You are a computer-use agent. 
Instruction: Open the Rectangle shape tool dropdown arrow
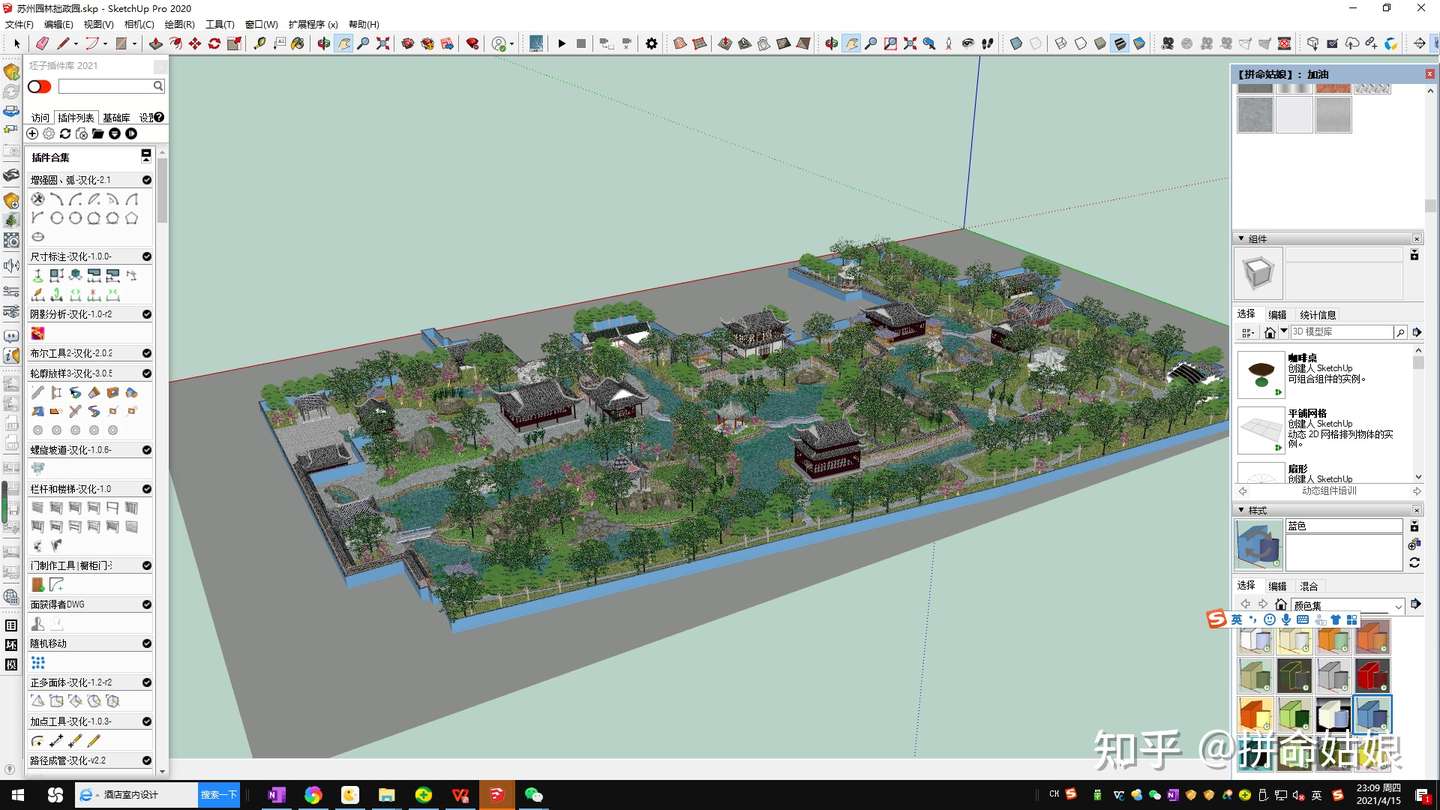pyautogui.click(x=134, y=44)
